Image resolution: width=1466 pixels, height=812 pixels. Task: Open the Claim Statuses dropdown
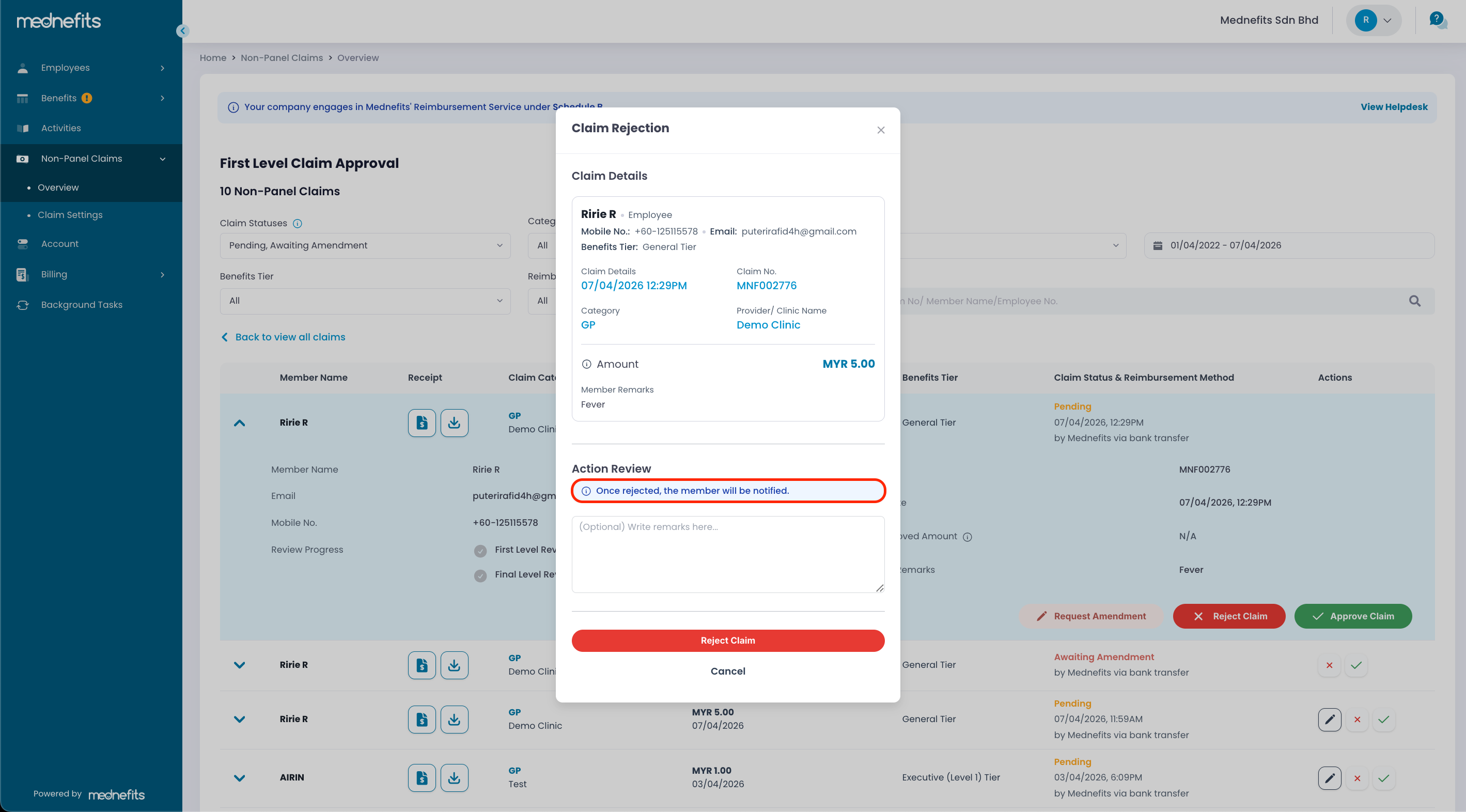(x=365, y=245)
